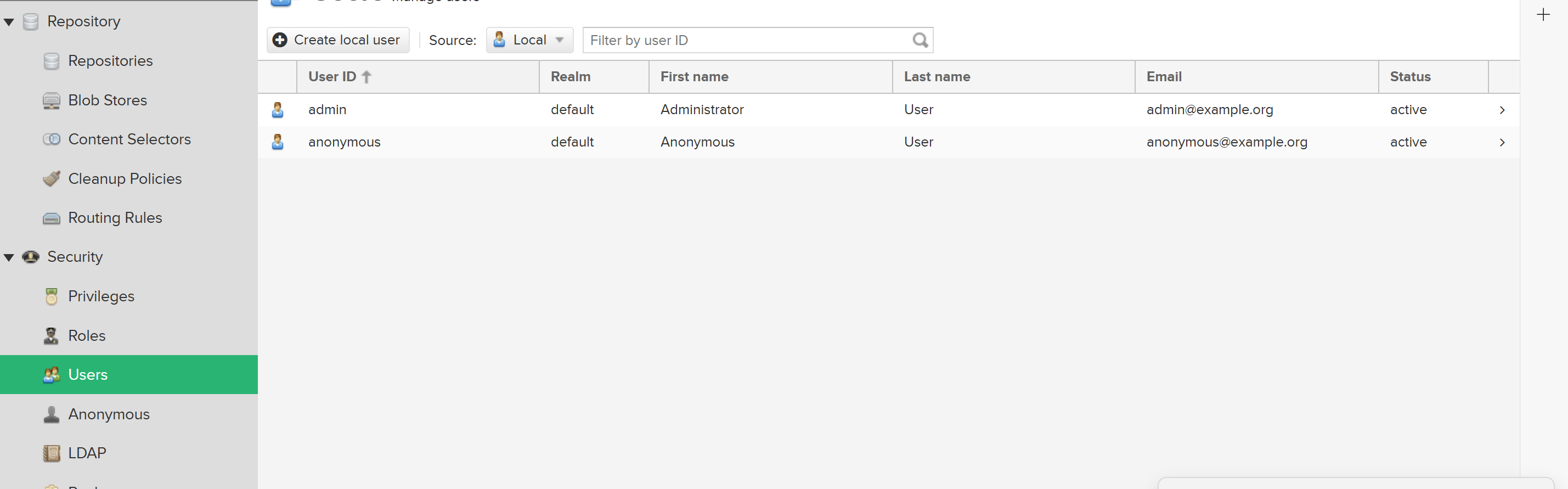Screen dimensions: 1568x489
Task: Click the anonymous row chevron arrow
Action: pos(1502,143)
